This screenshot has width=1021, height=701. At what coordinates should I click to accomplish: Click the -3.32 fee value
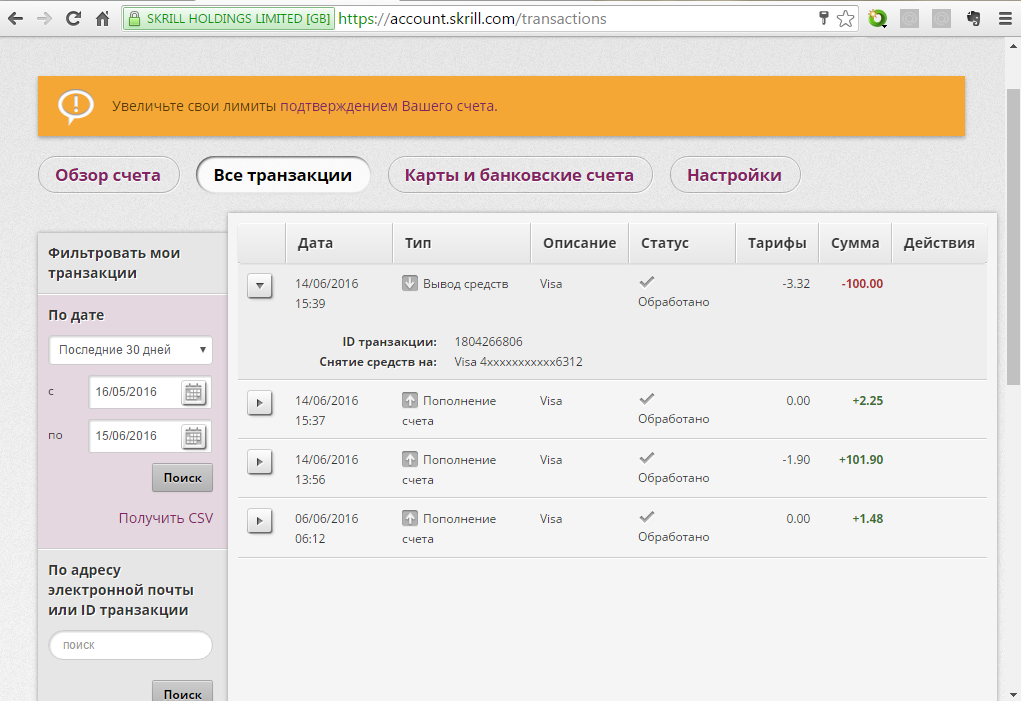796,284
